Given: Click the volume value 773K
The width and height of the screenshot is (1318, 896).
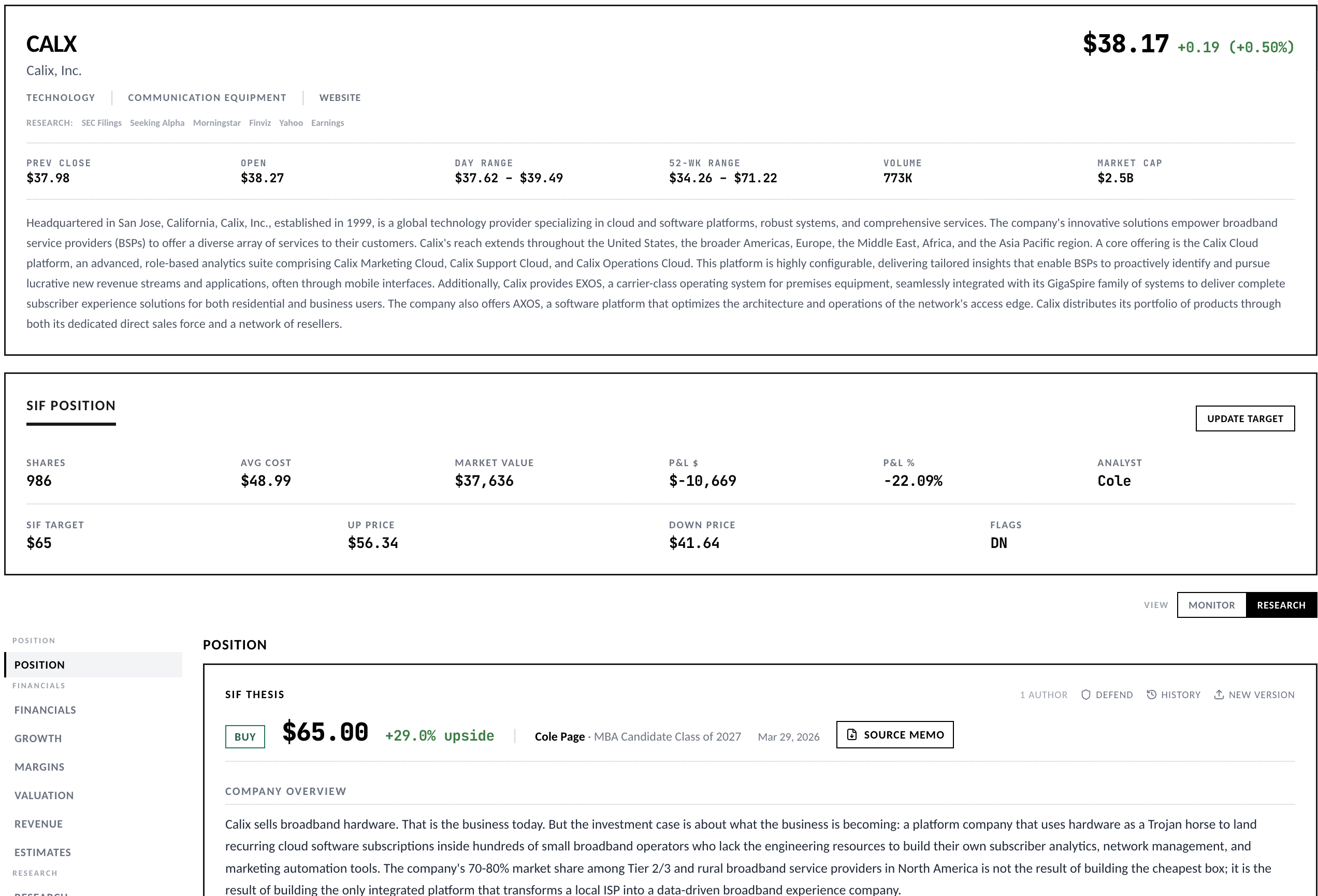Looking at the screenshot, I should (x=898, y=178).
